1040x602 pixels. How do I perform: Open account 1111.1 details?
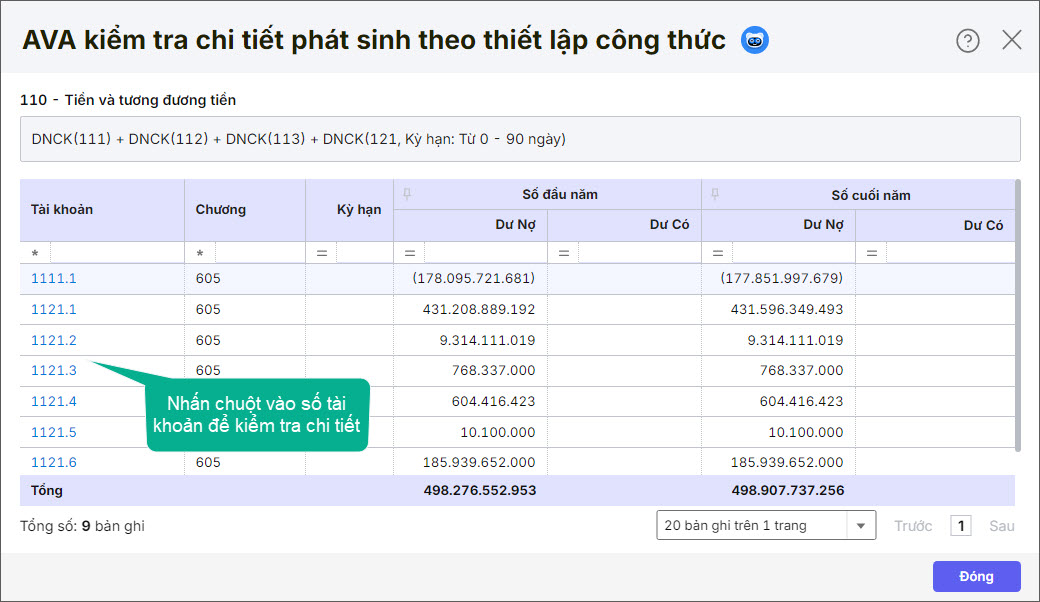click(x=54, y=278)
